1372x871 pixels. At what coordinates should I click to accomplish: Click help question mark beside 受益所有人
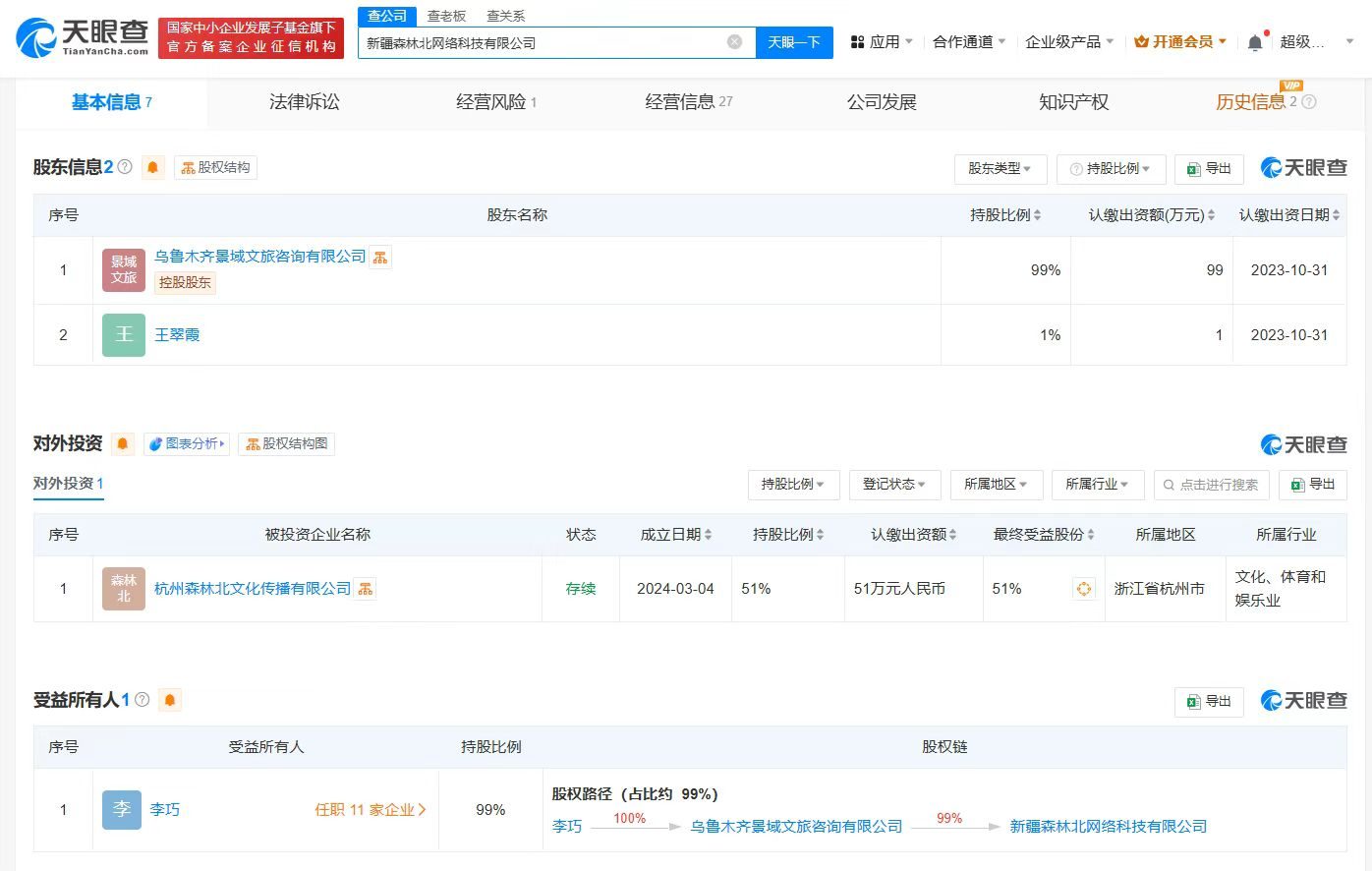click(x=143, y=699)
